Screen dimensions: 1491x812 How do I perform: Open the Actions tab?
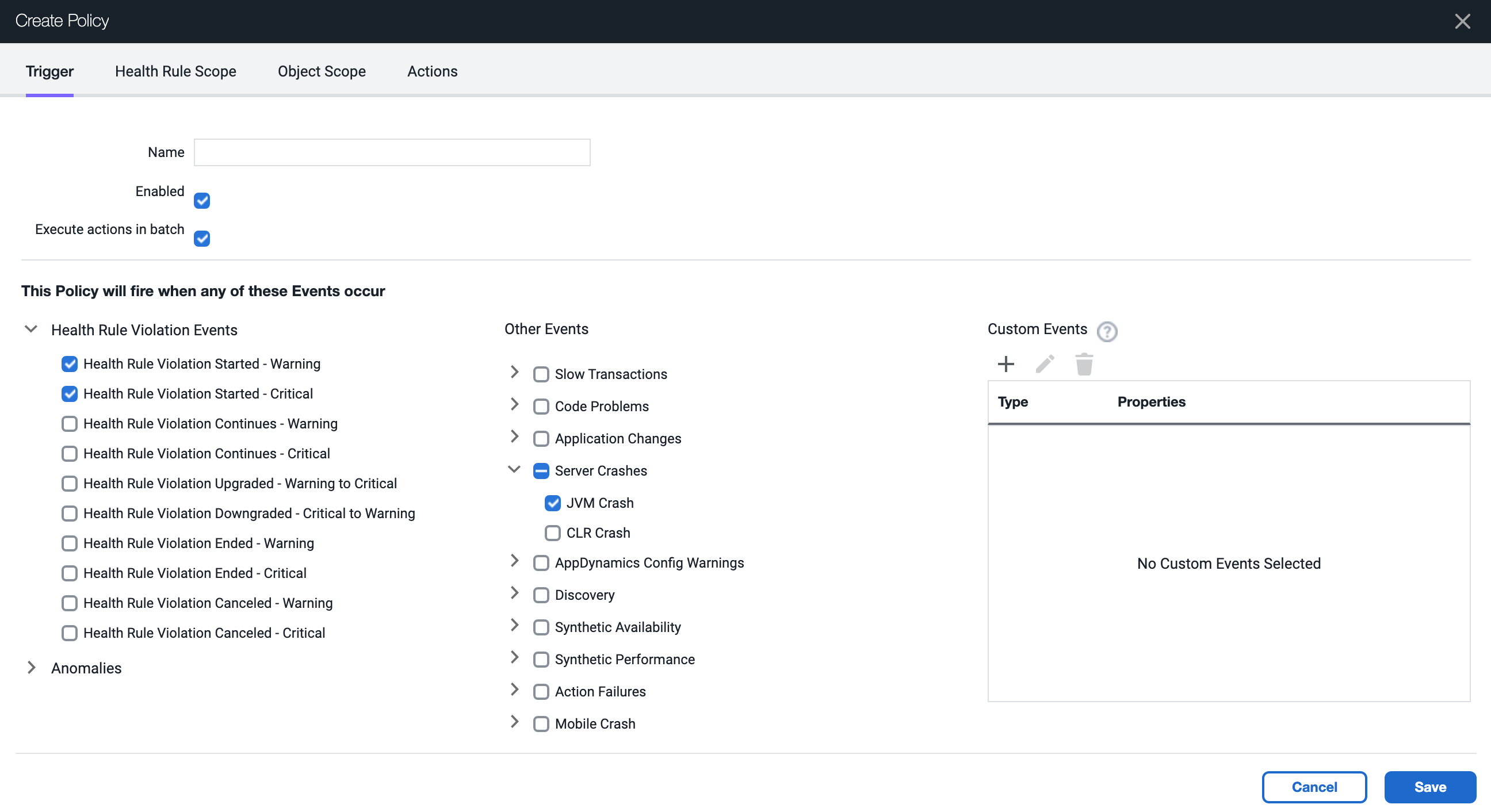click(433, 71)
